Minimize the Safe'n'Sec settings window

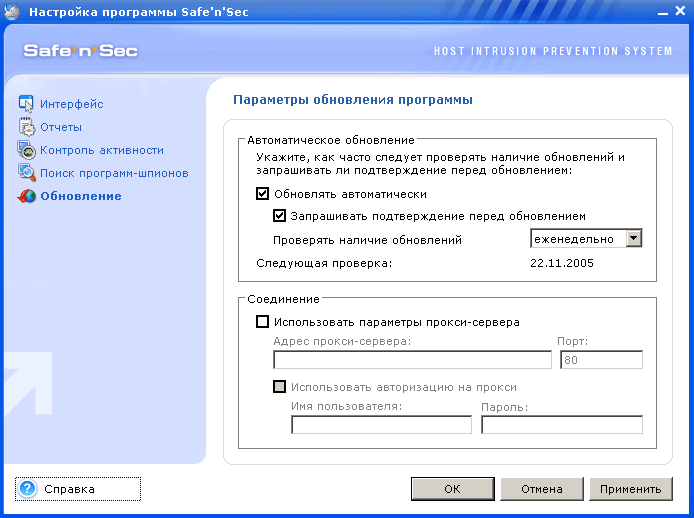point(663,12)
